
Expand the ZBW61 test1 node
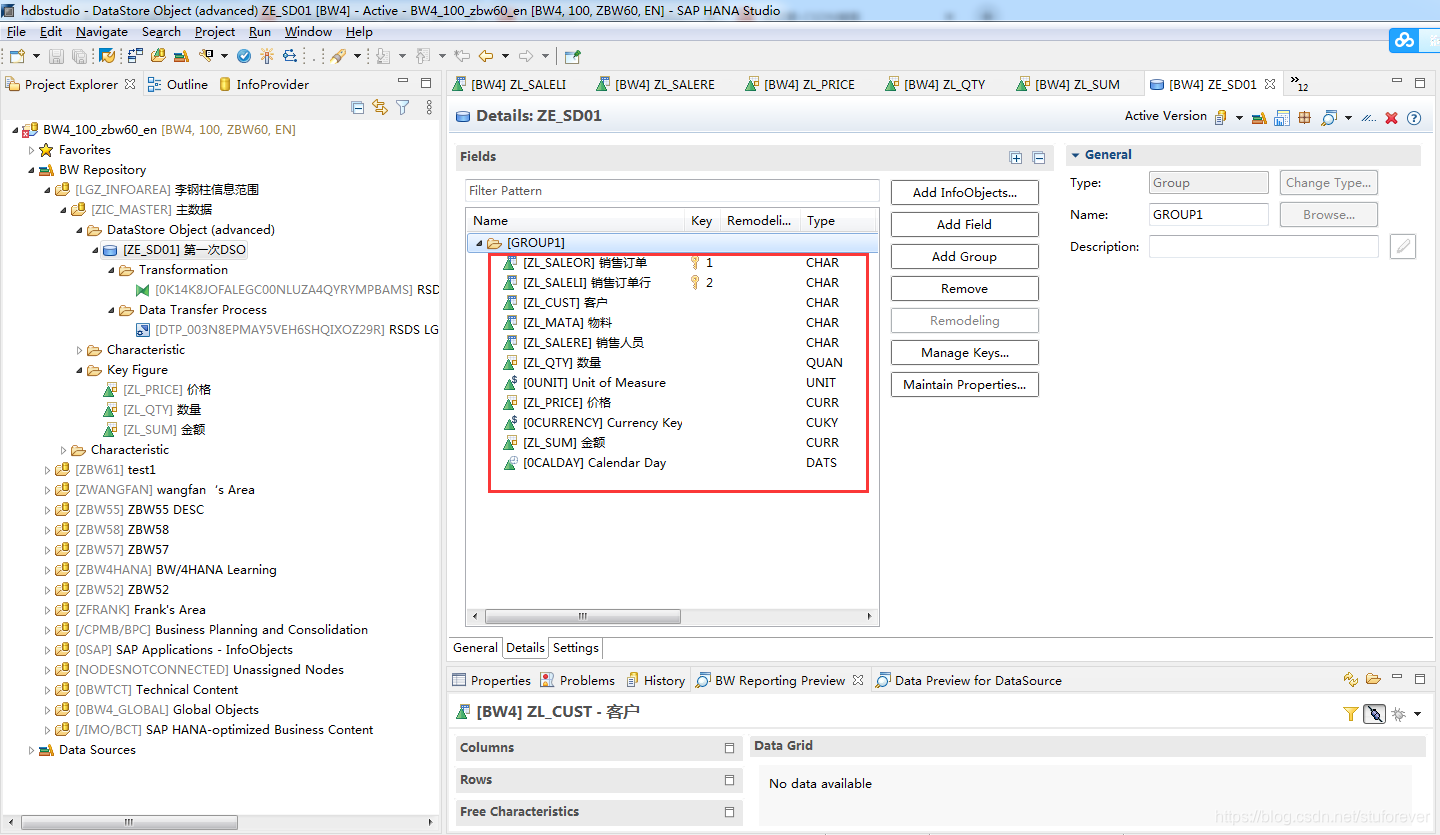click(x=47, y=470)
